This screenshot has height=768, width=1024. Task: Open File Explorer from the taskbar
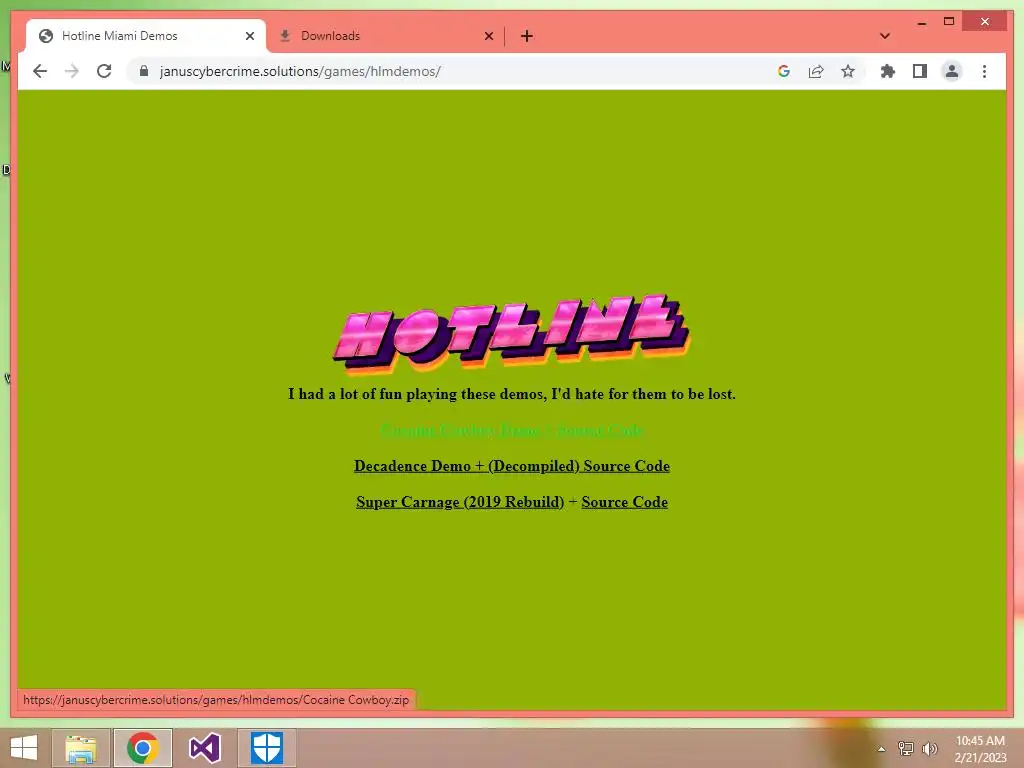coord(80,748)
